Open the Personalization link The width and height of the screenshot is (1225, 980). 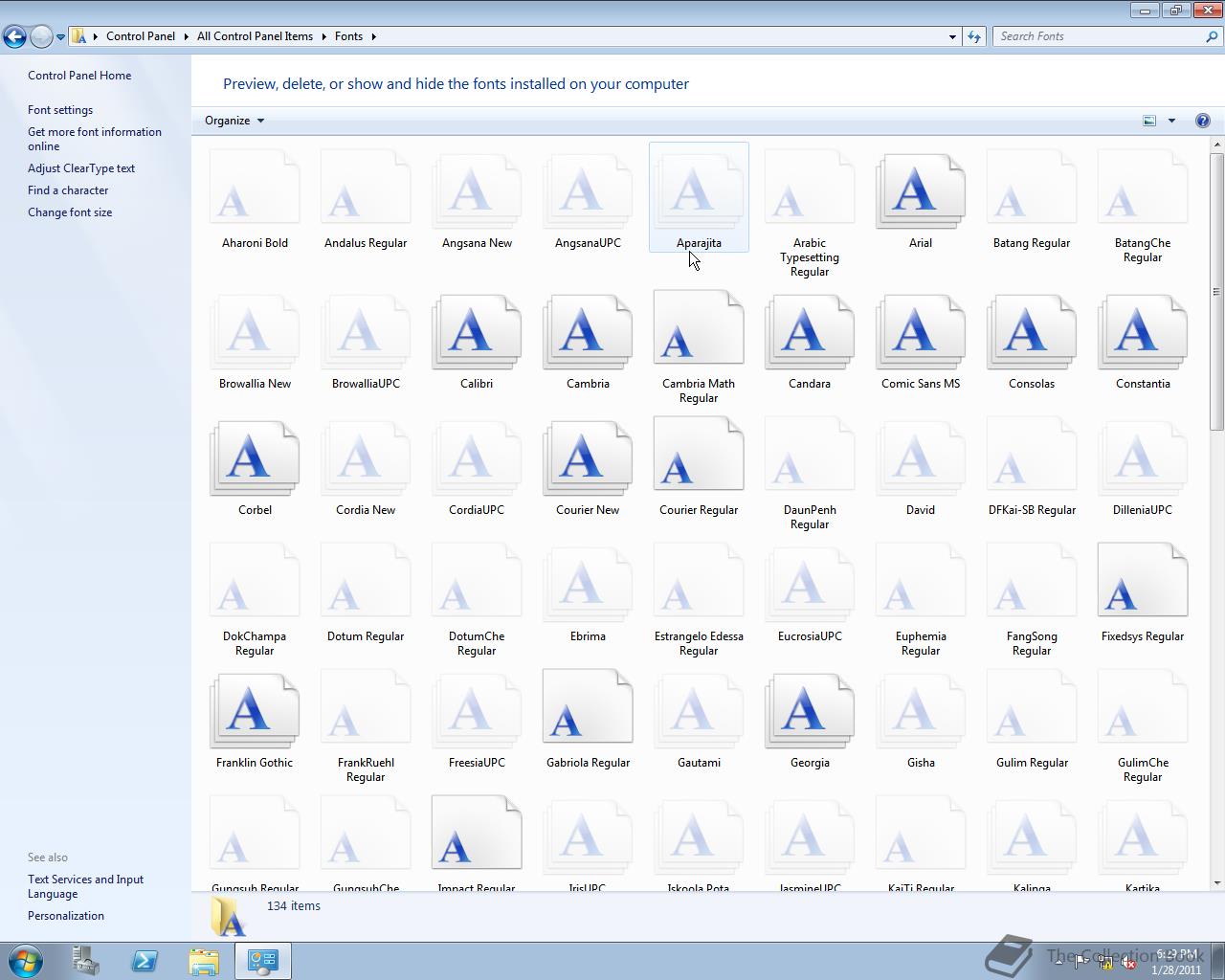[x=66, y=916]
